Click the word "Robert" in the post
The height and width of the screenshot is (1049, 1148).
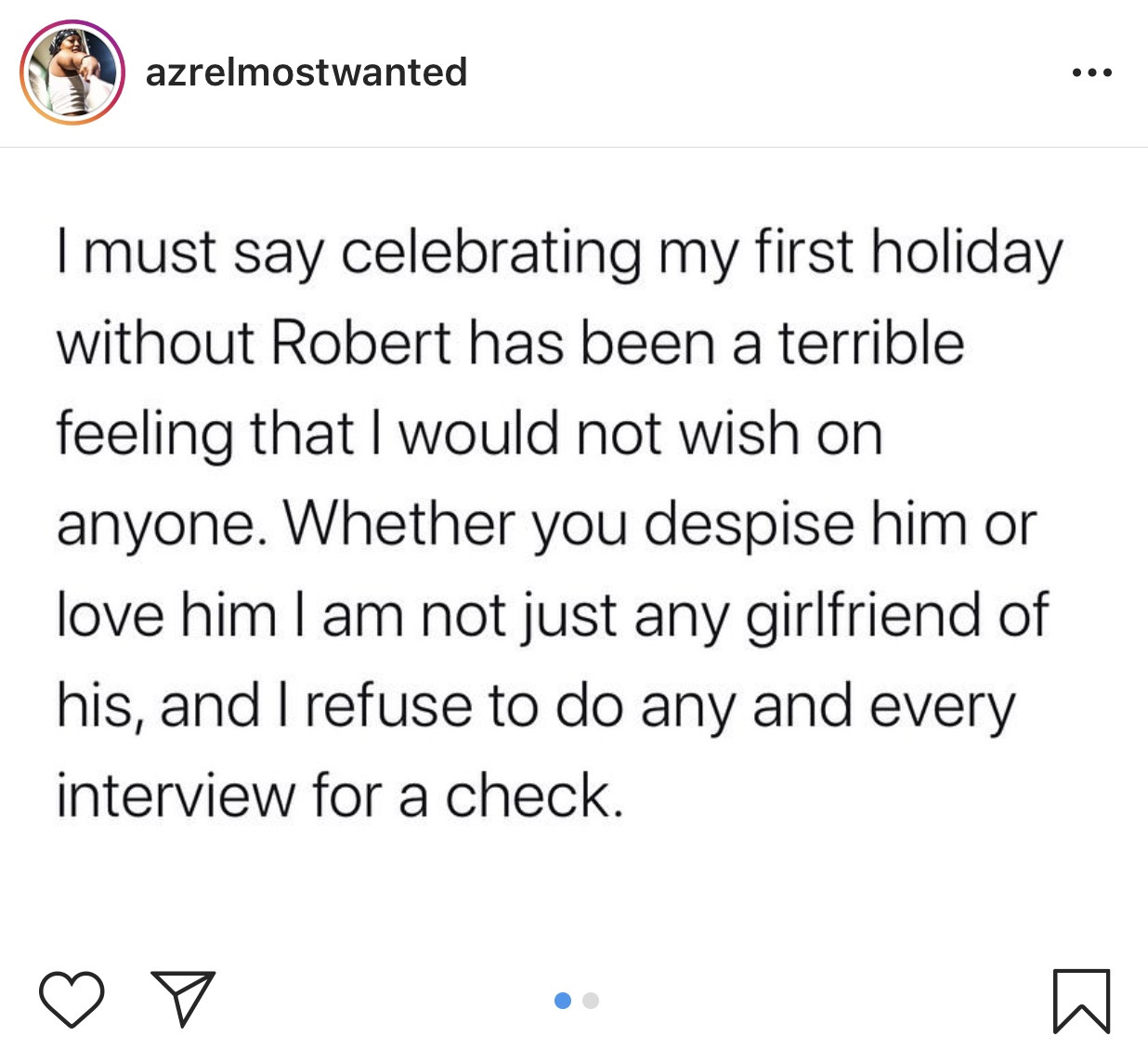coord(360,343)
